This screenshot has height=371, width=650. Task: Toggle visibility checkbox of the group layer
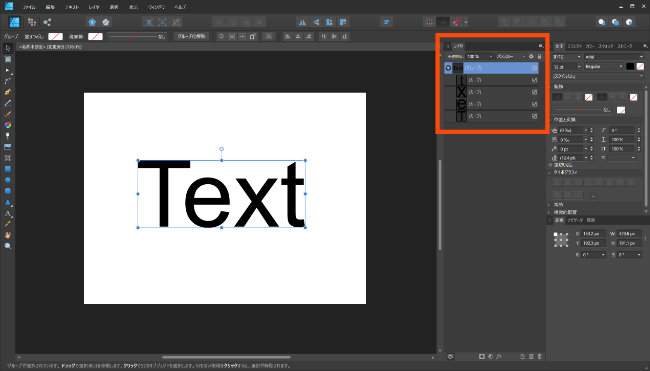point(534,68)
